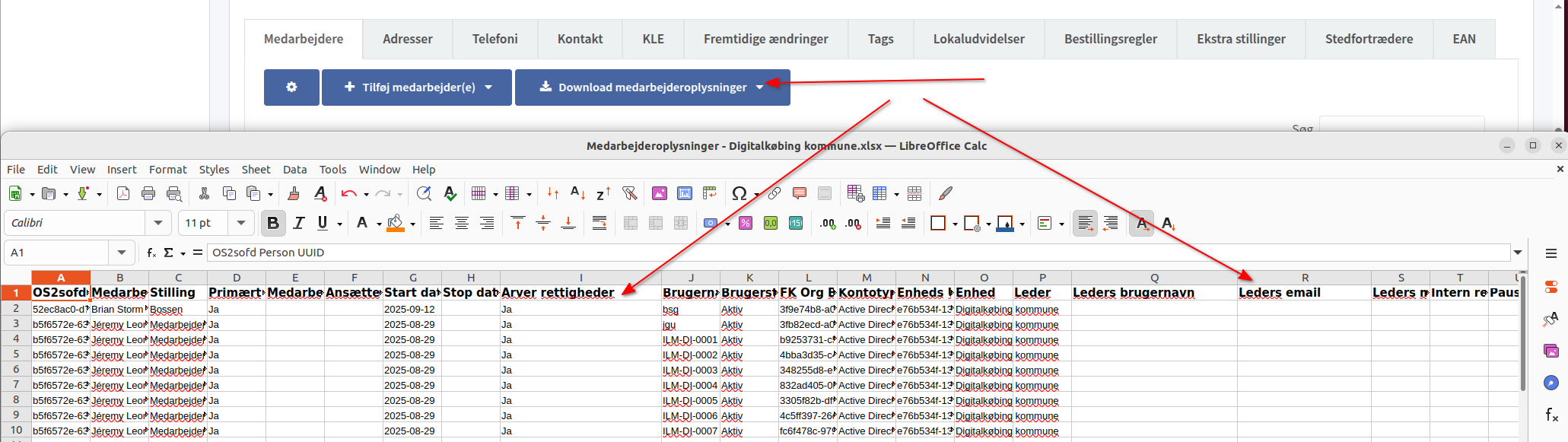Switch to the Fremtidige ændringer tab

click(765, 39)
